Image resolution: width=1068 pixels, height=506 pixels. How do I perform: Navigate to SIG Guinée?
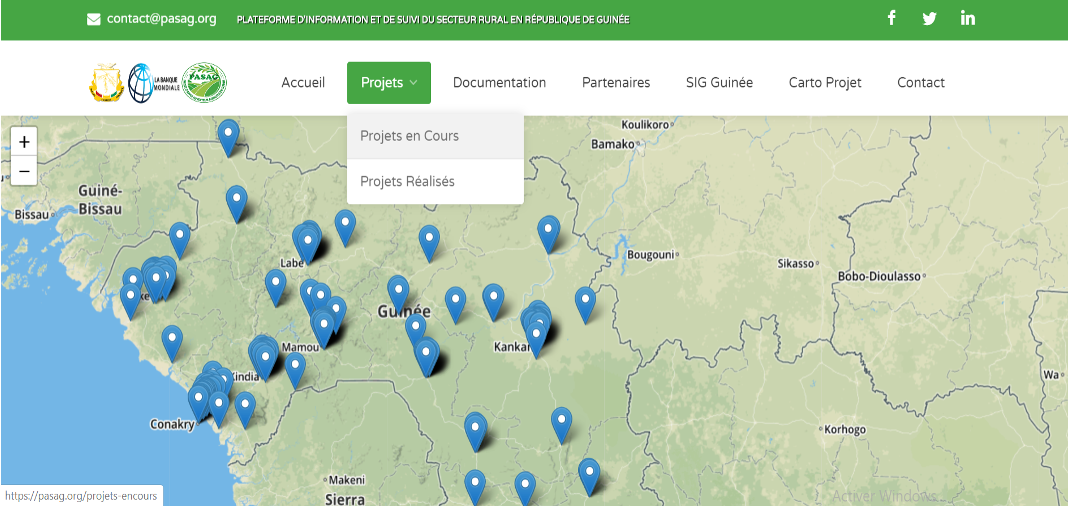[719, 83]
